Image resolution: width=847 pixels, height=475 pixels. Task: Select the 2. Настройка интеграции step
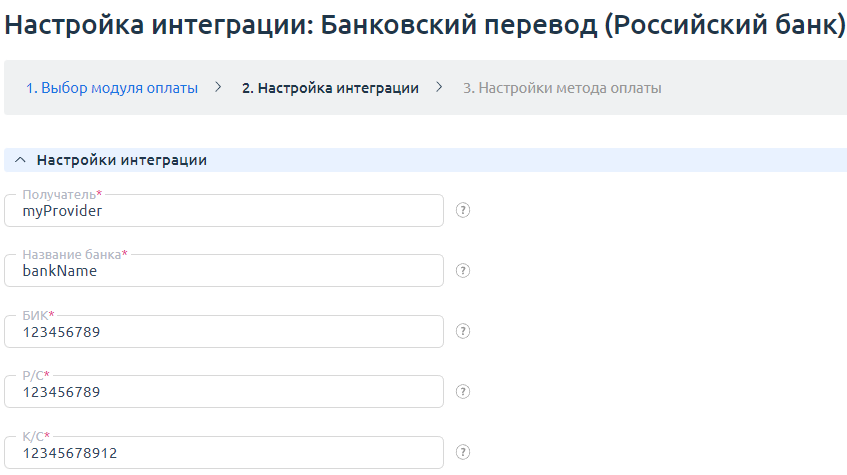tap(330, 88)
